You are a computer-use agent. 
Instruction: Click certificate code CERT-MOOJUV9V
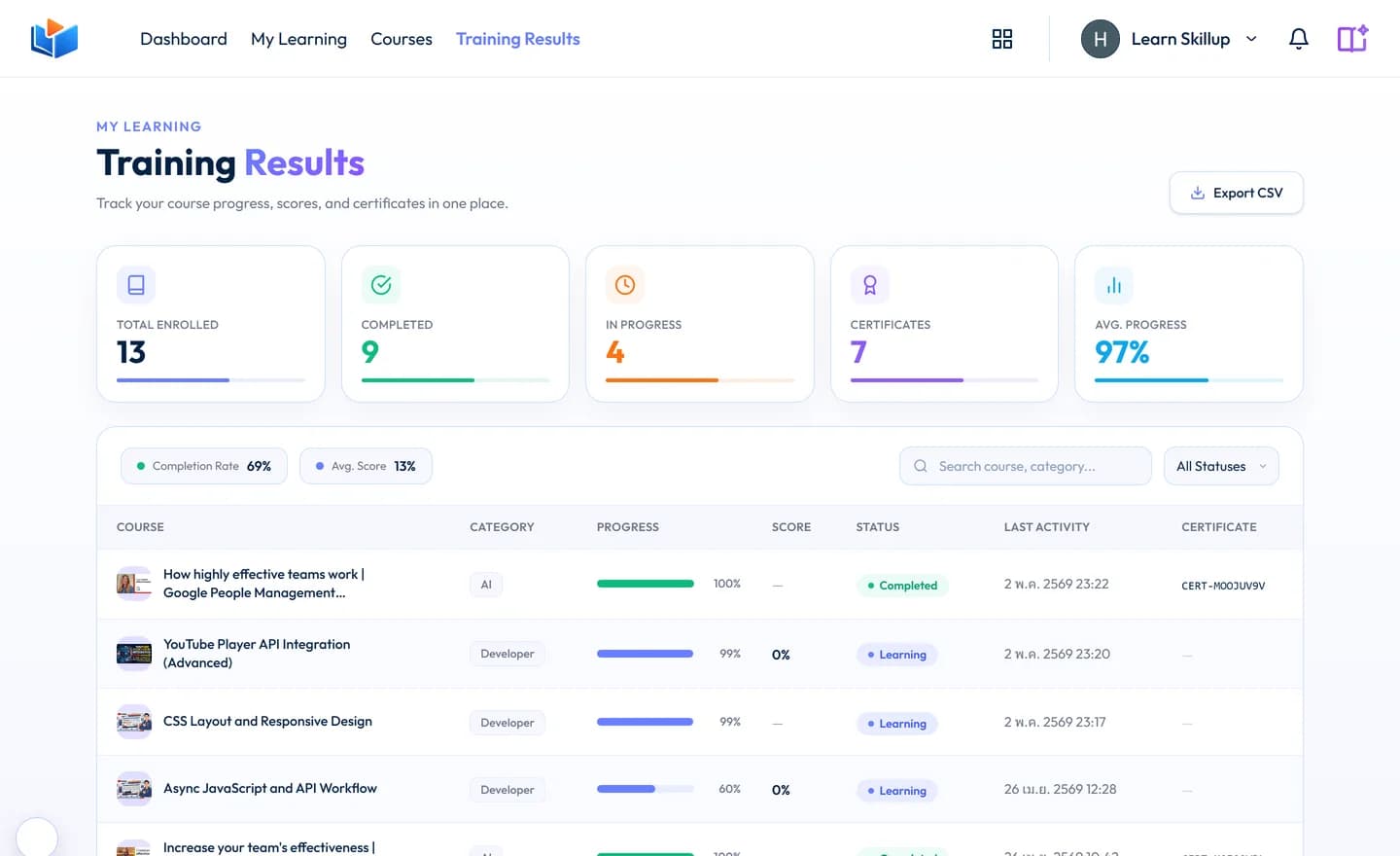pos(1223,586)
